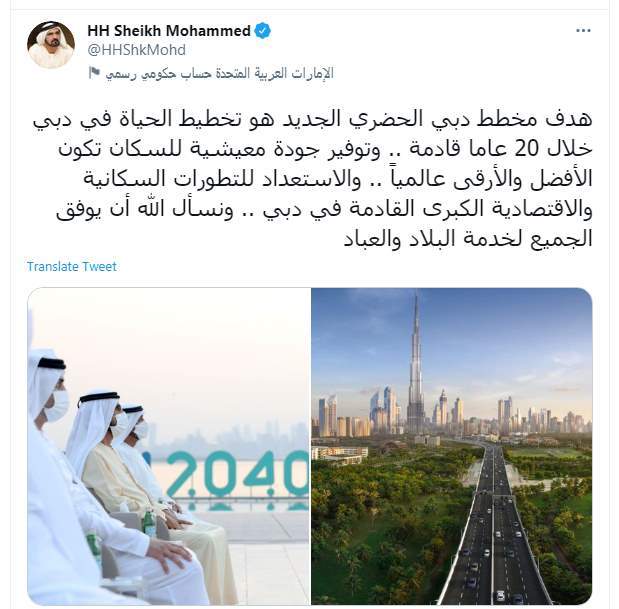Open the right Dubai skyline photo
This screenshot has width=619, height=609.
click(452, 446)
